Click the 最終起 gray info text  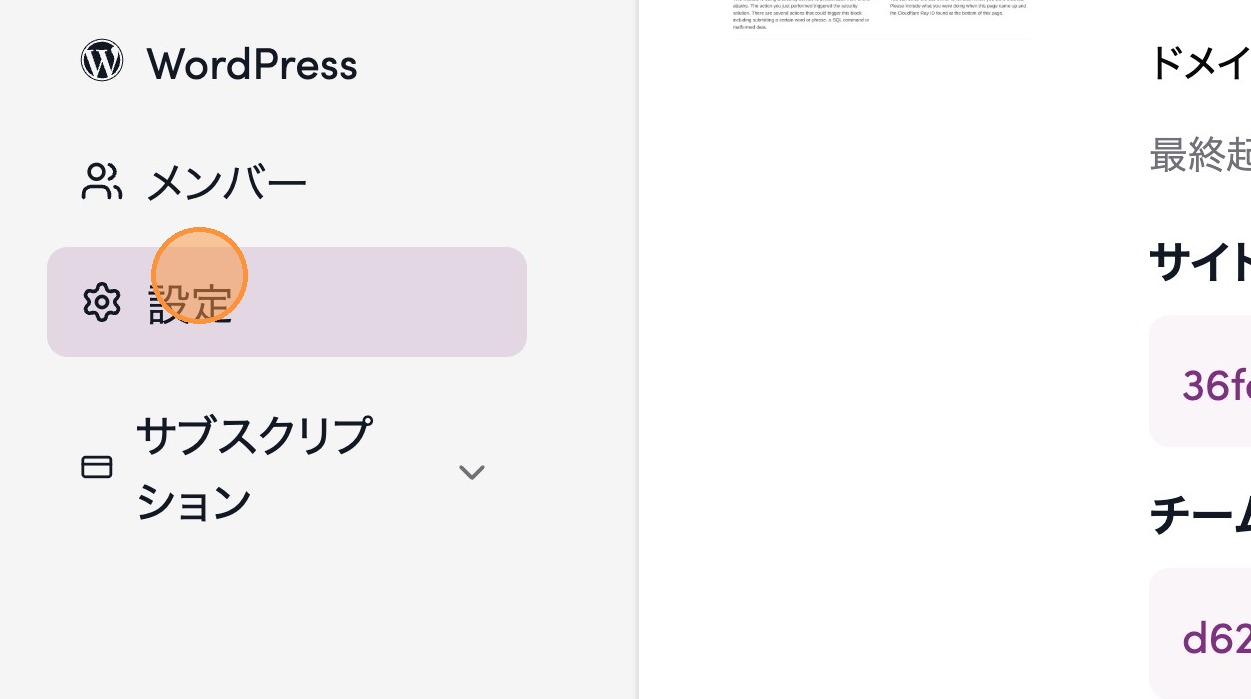[1200, 156]
